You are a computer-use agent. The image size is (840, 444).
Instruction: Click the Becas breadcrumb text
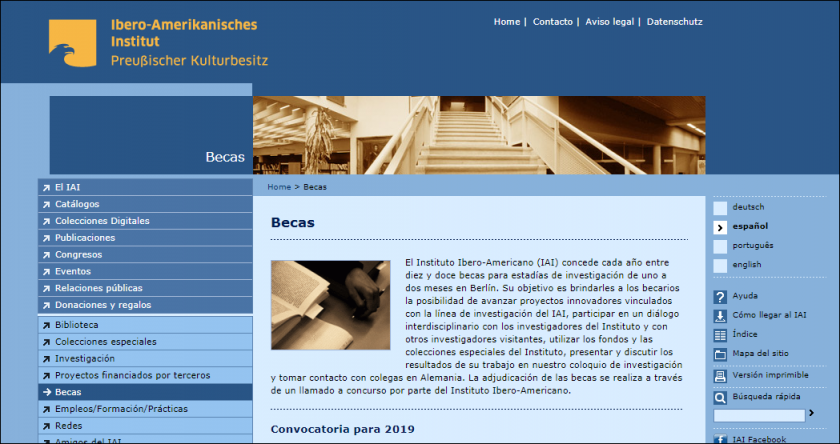315,187
